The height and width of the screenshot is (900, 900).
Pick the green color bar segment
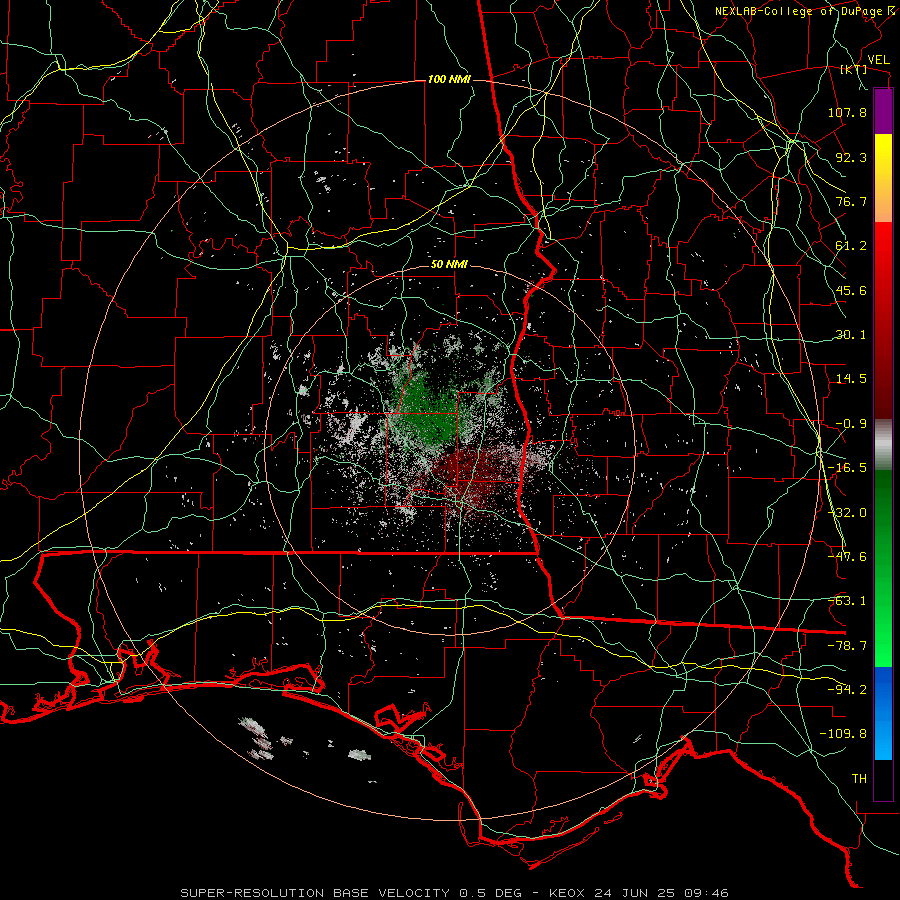click(883, 568)
